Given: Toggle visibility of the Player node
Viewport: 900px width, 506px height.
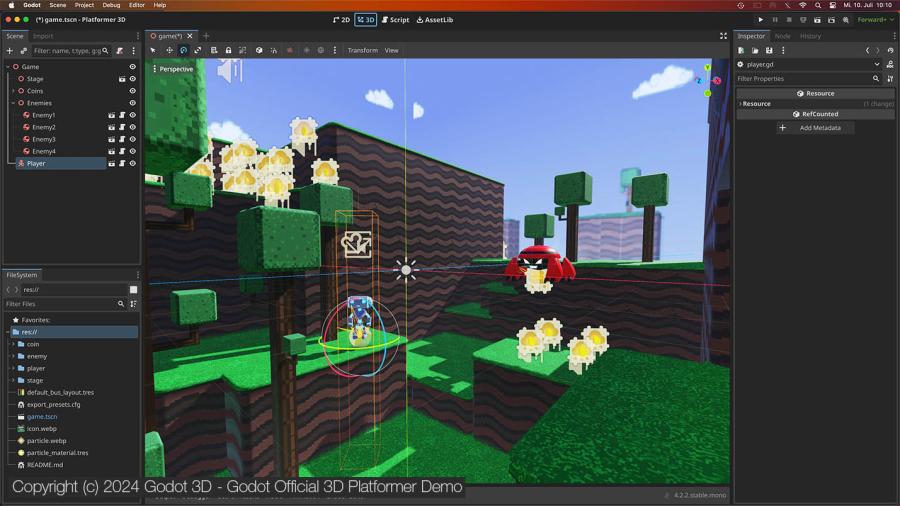Looking at the screenshot, I should [133, 164].
